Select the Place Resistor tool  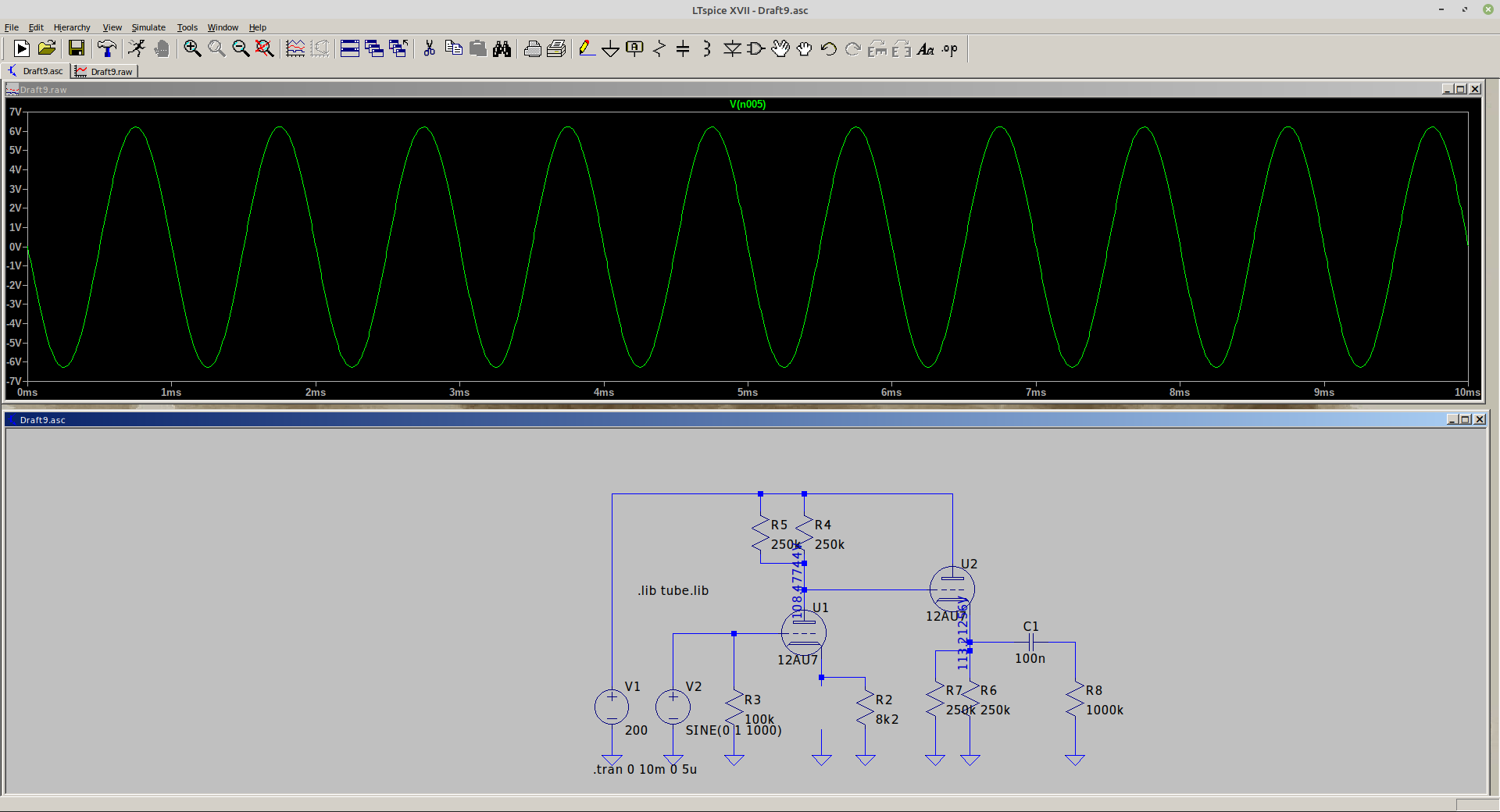point(659,48)
